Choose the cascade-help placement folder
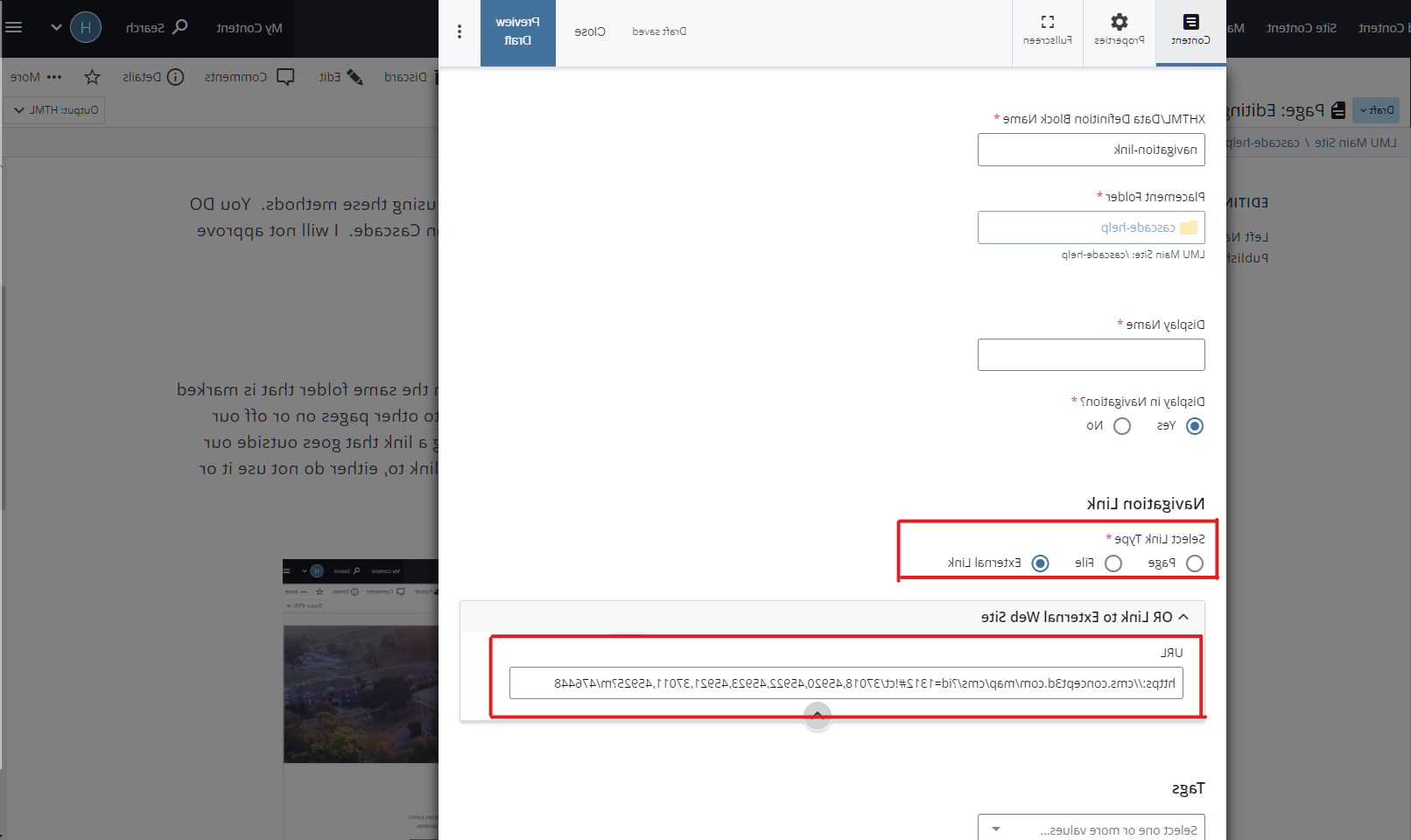This screenshot has height=840, width=1411. pos(1092,227)
